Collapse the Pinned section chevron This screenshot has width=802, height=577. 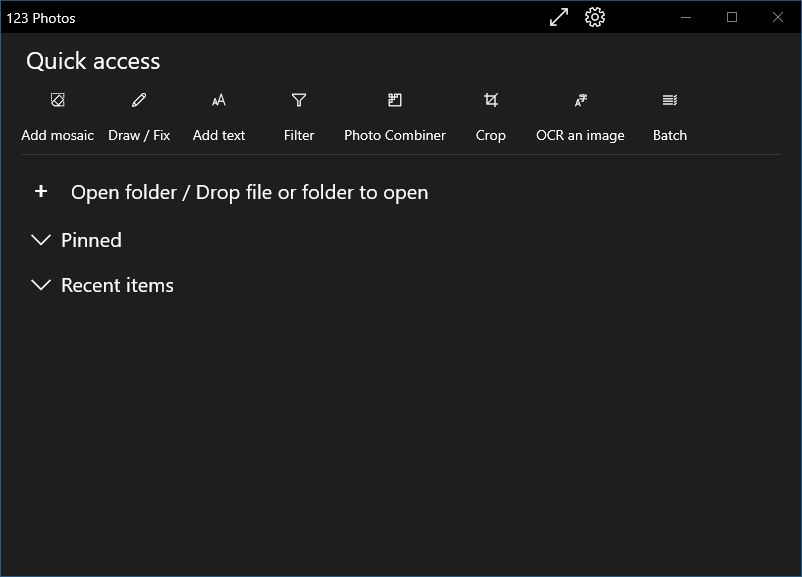click(x=41, y=240)
